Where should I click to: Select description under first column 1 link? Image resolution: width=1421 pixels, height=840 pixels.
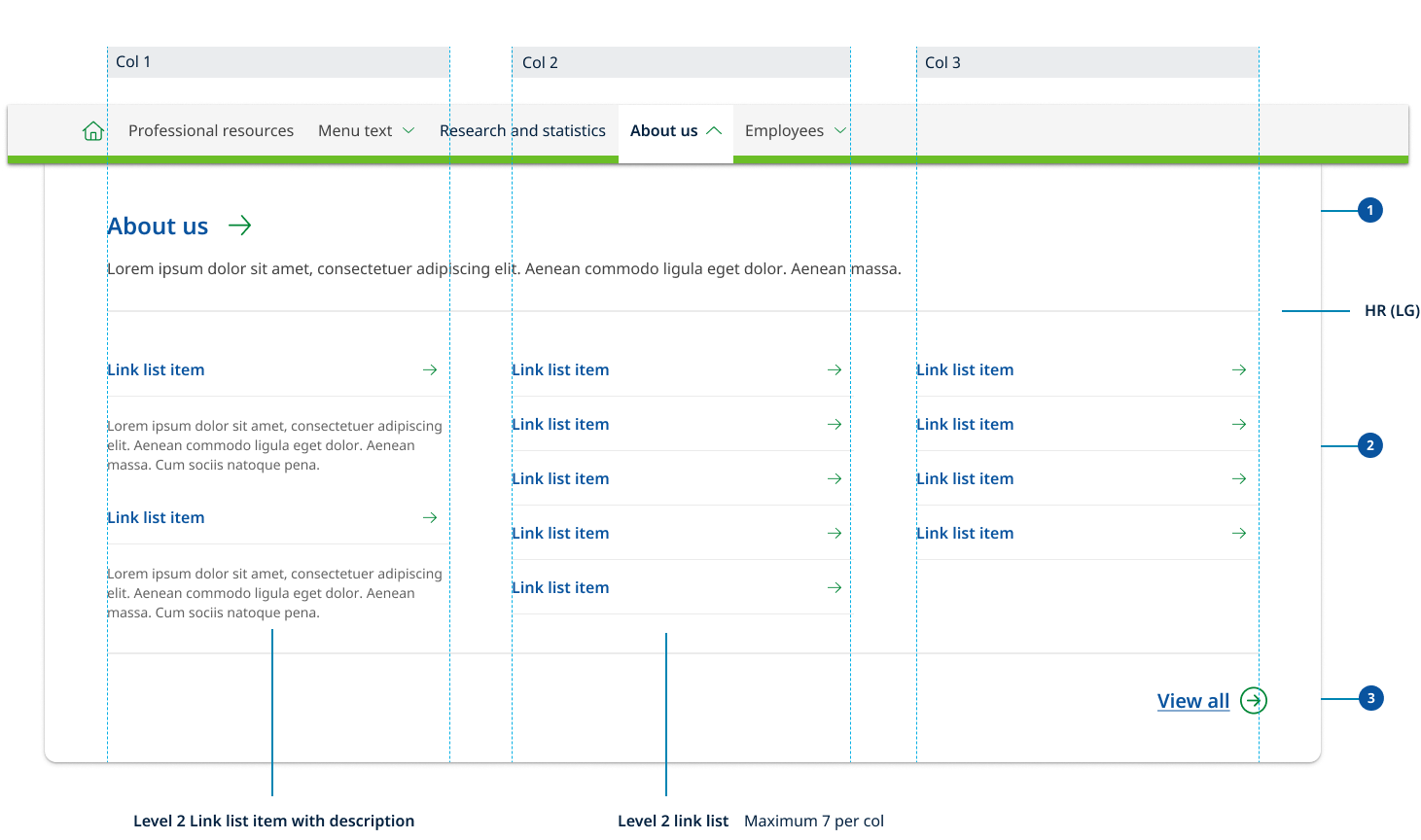tap(274, 445)
